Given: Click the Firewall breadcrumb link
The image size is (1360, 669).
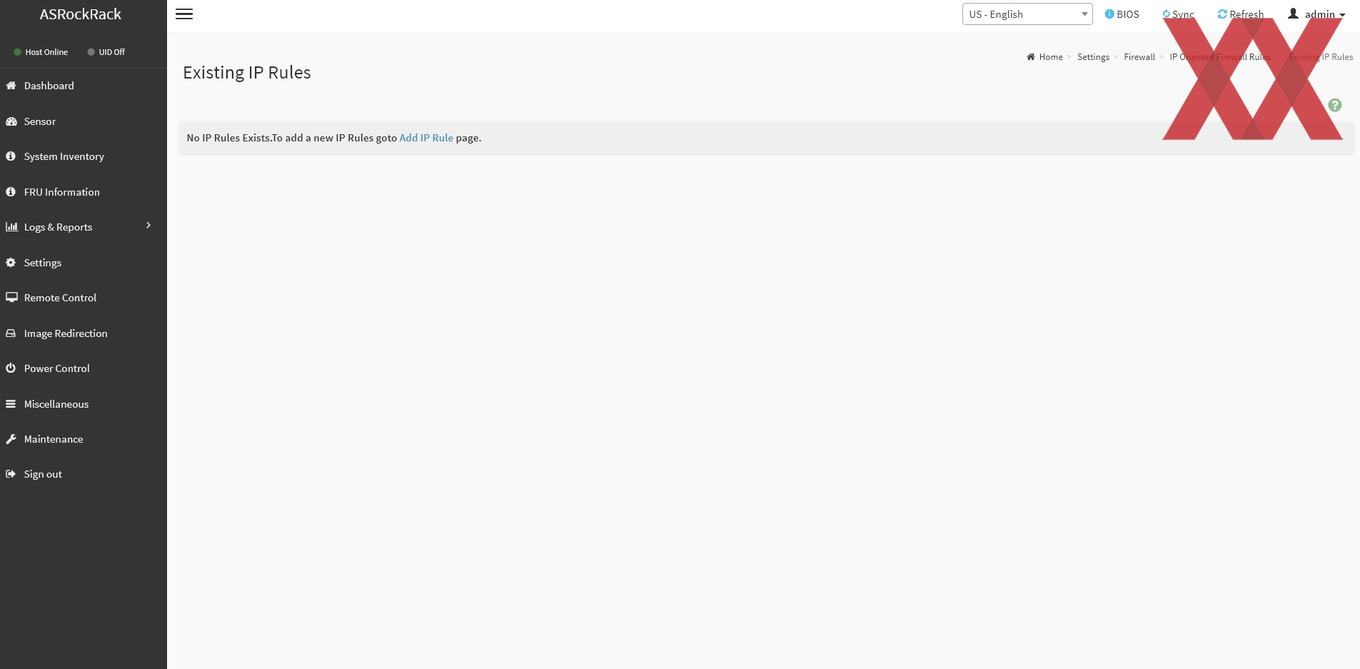Looking at the screenshot, I should (x=1139, y=57).
